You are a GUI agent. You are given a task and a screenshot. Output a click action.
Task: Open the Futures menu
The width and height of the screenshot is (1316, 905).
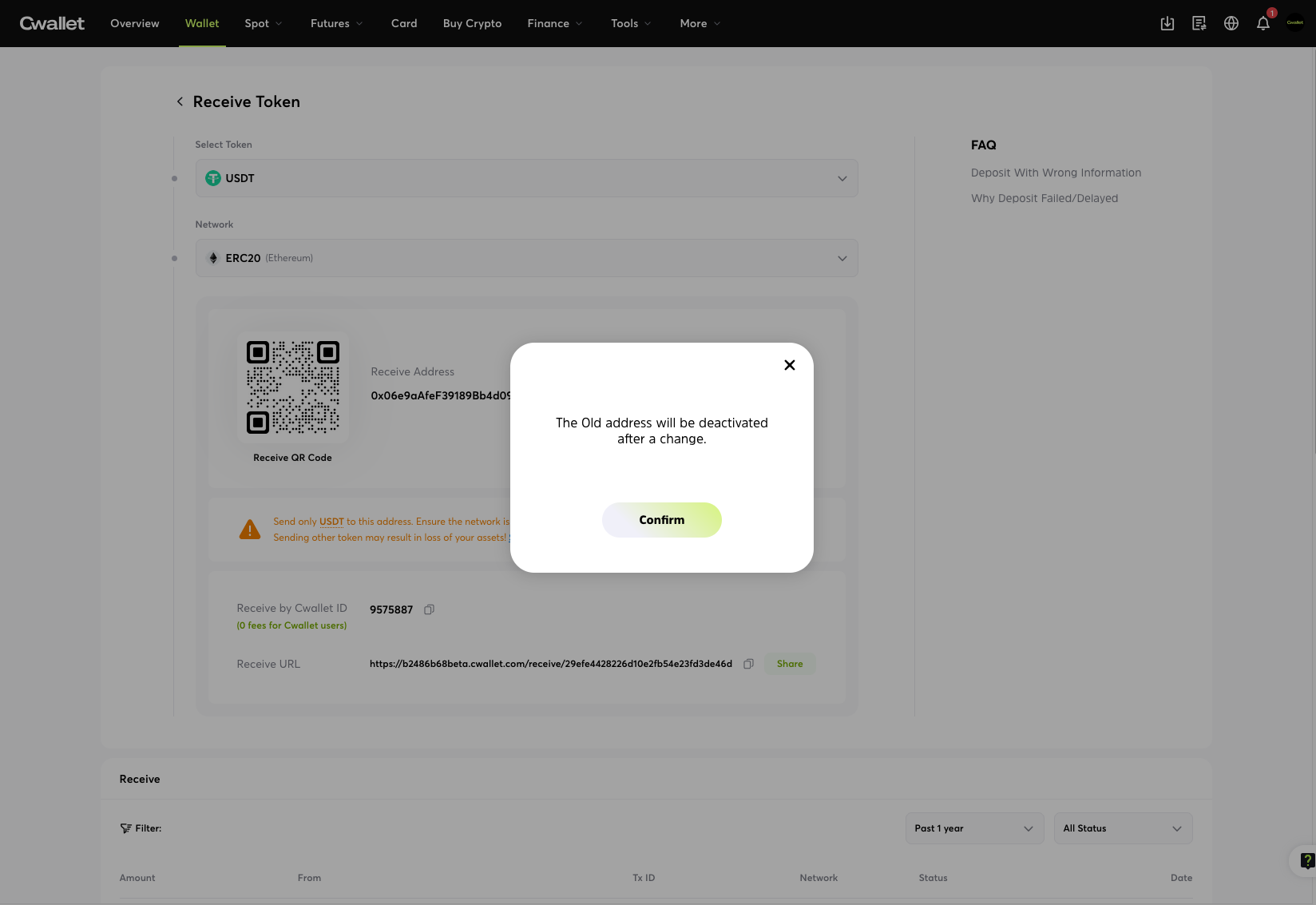335,23
